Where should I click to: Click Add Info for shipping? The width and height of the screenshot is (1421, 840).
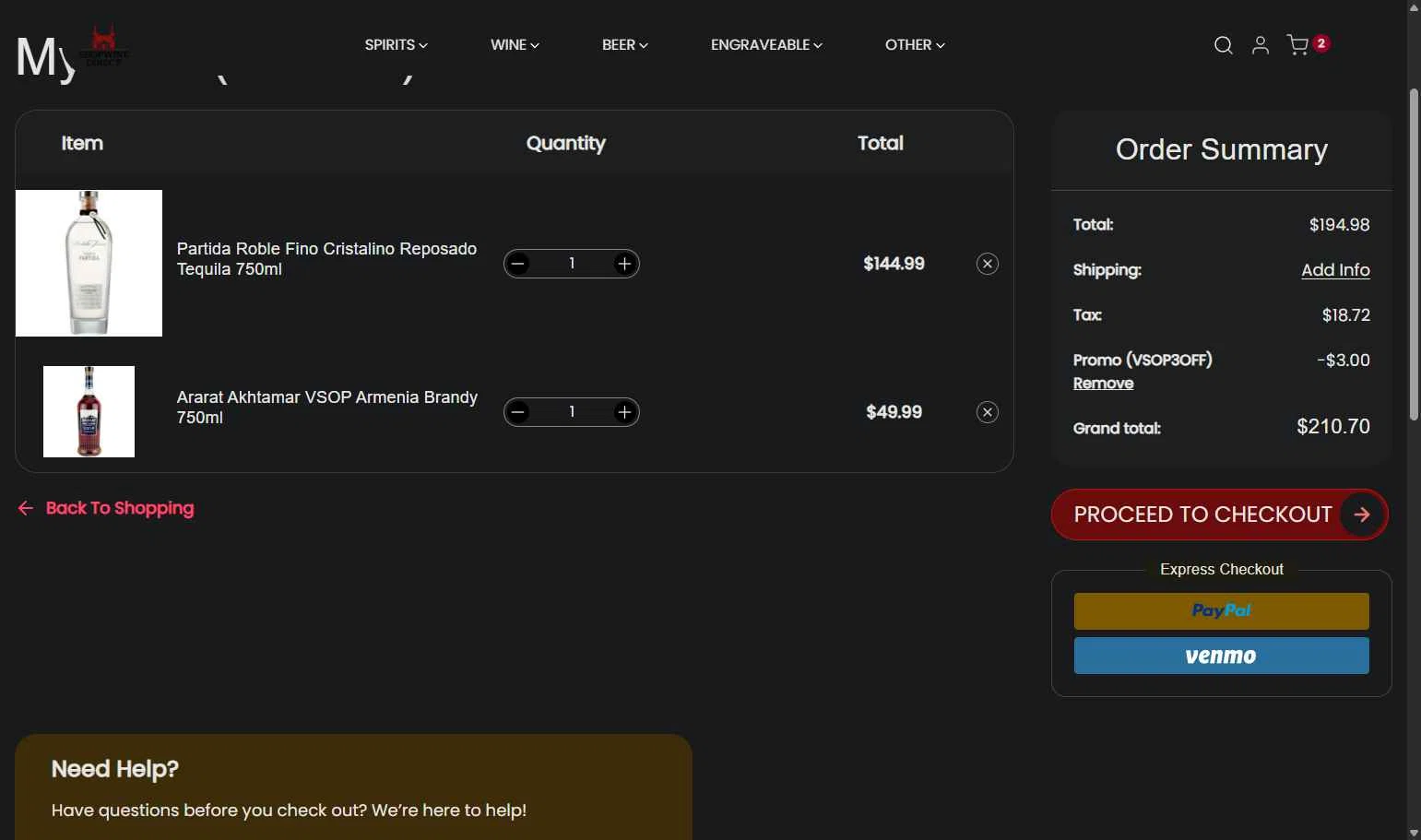(1335, 270)
